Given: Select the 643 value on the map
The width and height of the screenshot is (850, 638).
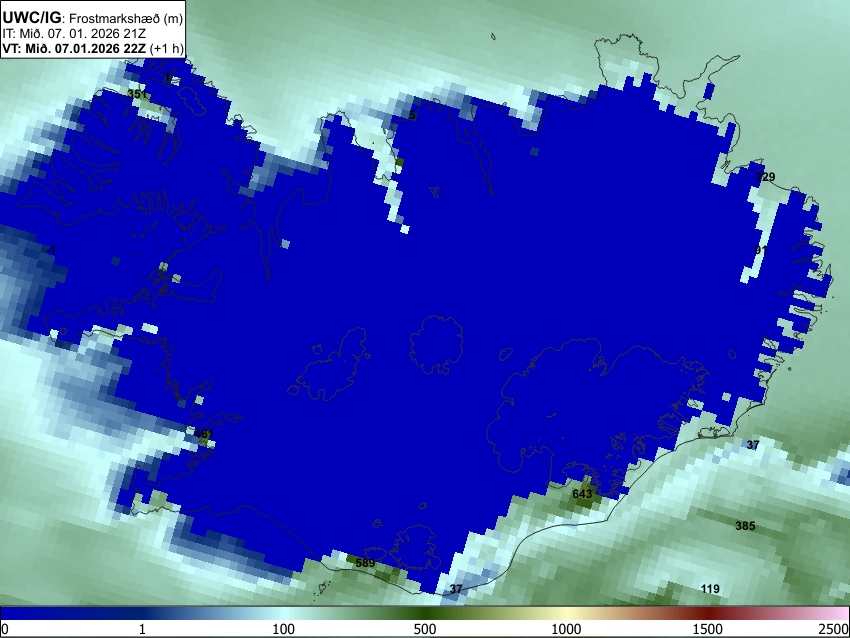Looking at the screenshot, I should pos(582,494).
